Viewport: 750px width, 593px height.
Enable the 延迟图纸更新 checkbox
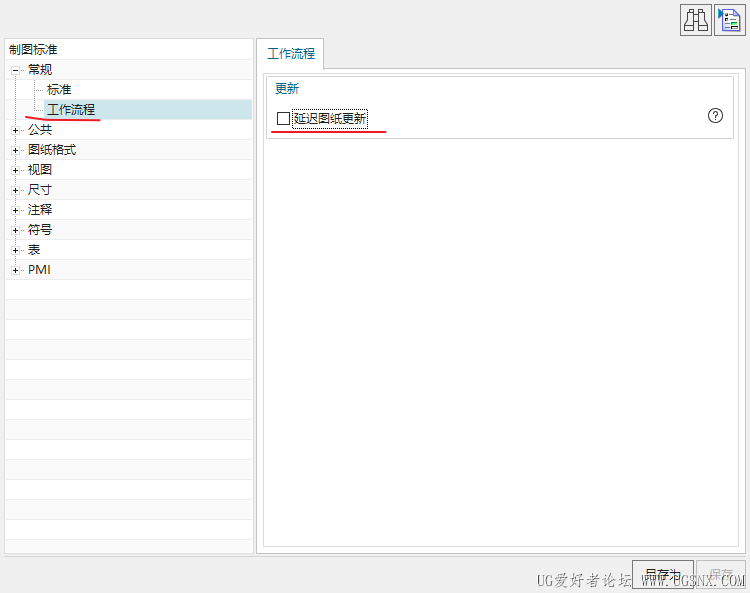pos(283,118)
